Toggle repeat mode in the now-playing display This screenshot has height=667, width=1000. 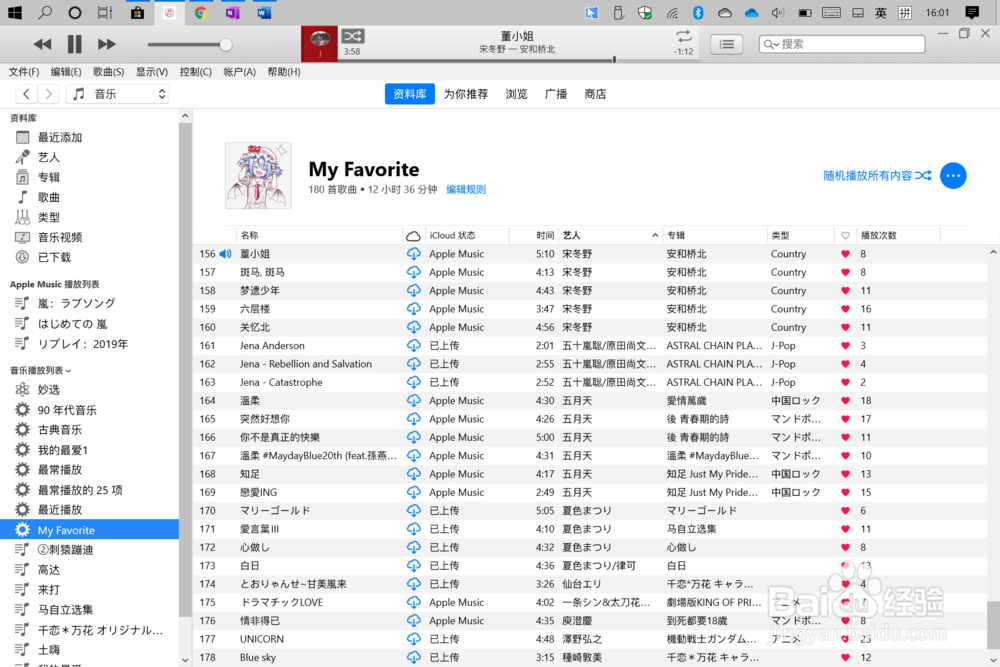pos(684,36)
